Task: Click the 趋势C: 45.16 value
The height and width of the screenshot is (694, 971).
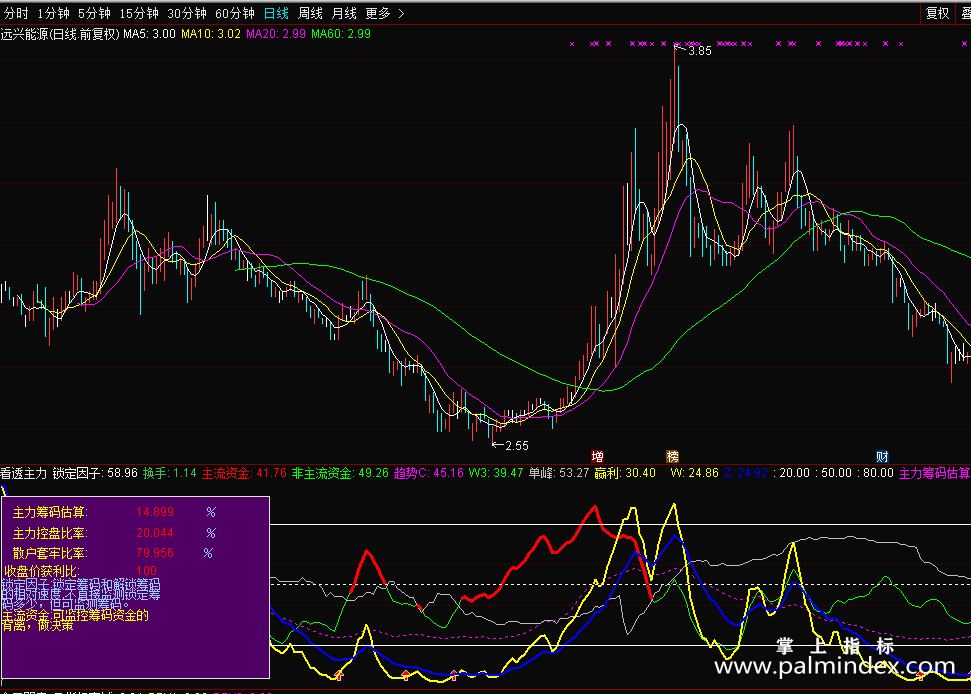Action: (429, 474)
